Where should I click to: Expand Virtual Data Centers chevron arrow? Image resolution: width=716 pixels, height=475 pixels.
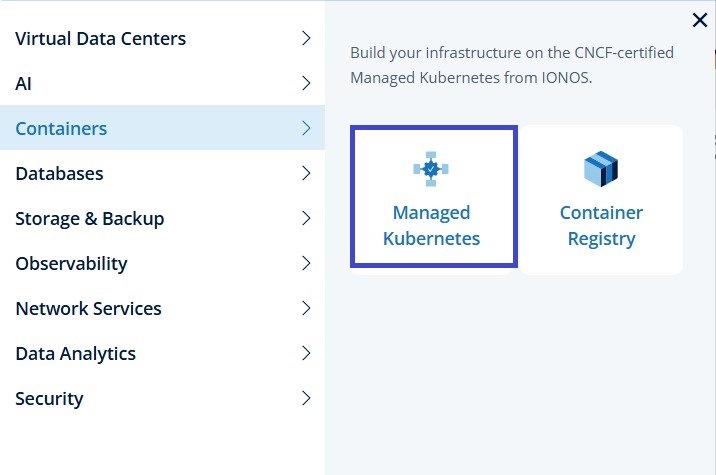pos(306,39)
